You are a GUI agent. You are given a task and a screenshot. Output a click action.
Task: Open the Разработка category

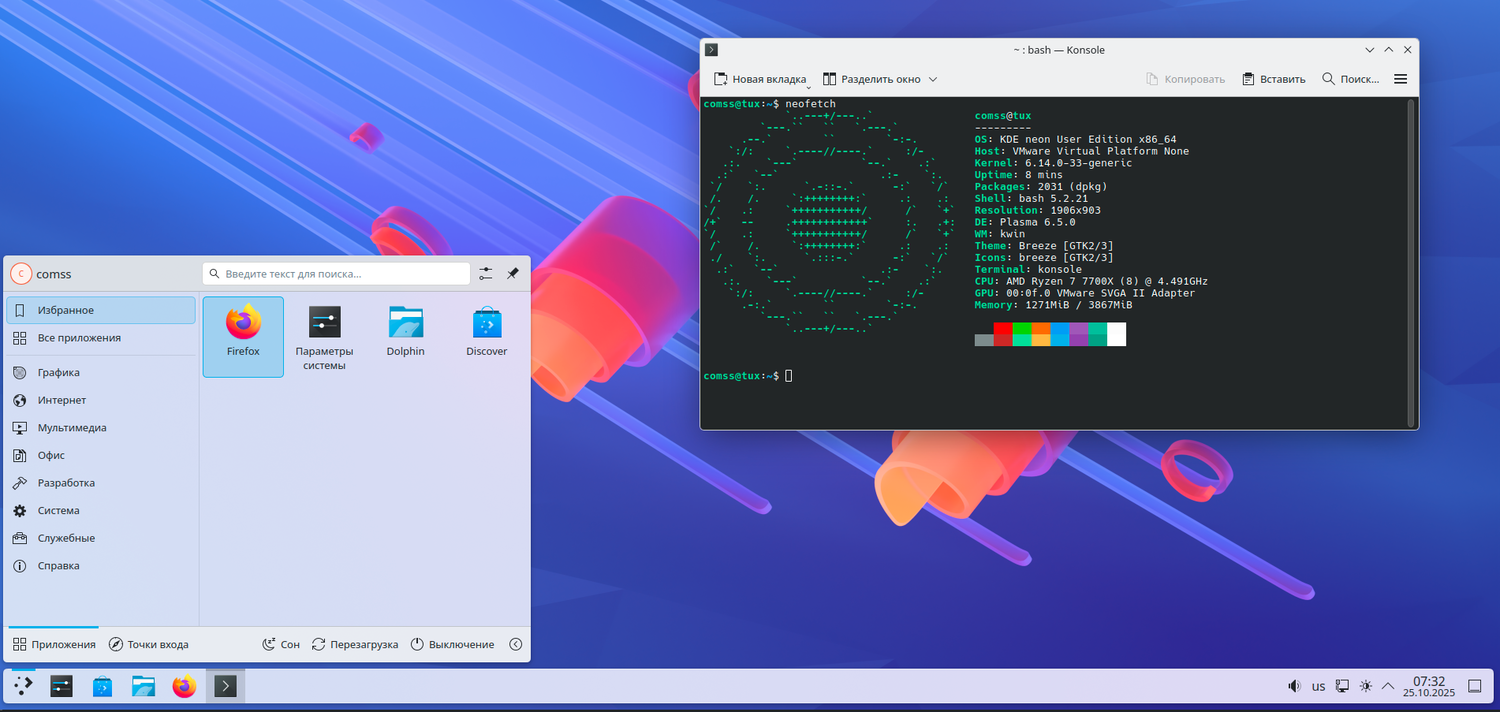(101, 482)
